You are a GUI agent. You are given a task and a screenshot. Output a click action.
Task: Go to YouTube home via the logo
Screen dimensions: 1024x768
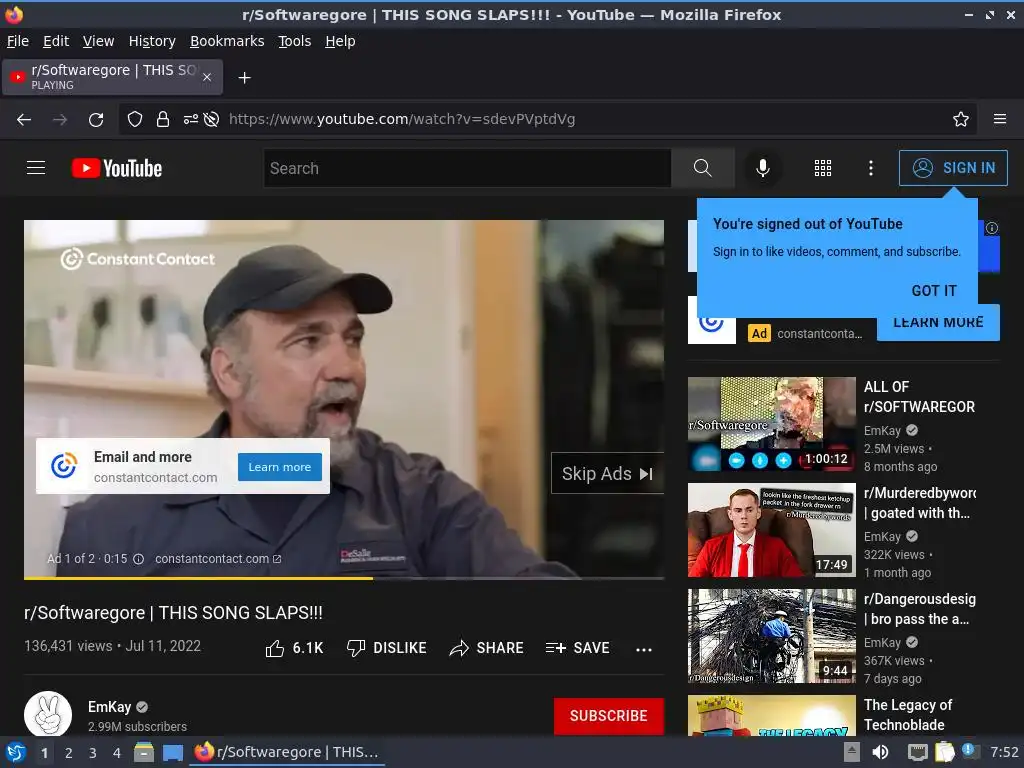pos(117,168)
